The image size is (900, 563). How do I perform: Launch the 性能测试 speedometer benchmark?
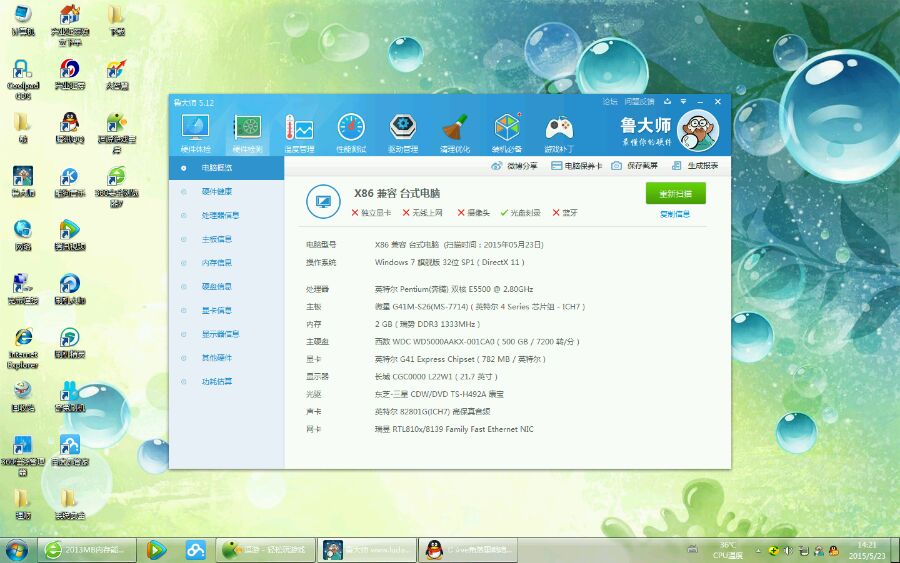pyautogui.click(x=351, y=133)
